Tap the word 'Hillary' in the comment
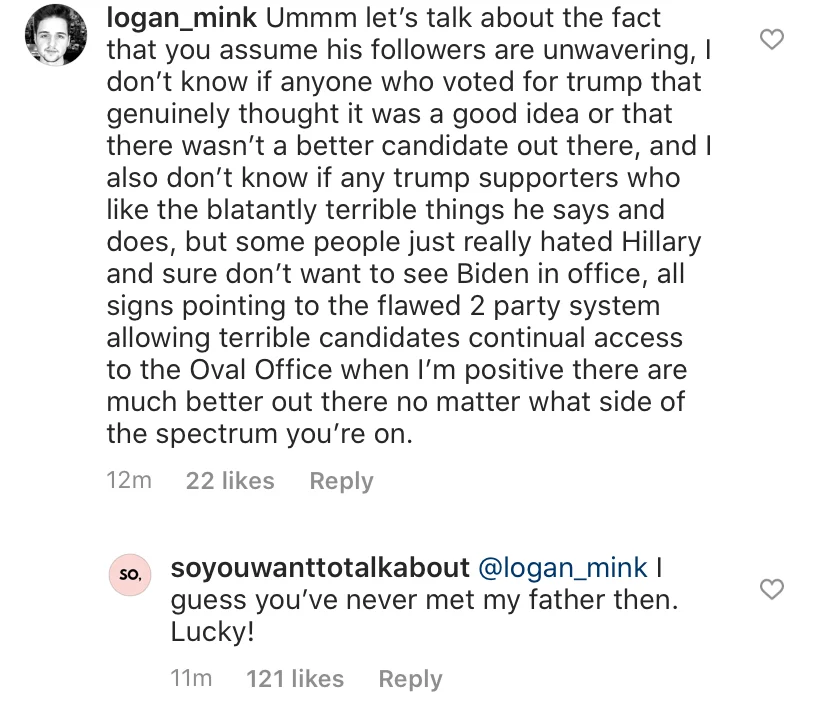This screenshot has height=706, width=828. (x=661, y=242)
